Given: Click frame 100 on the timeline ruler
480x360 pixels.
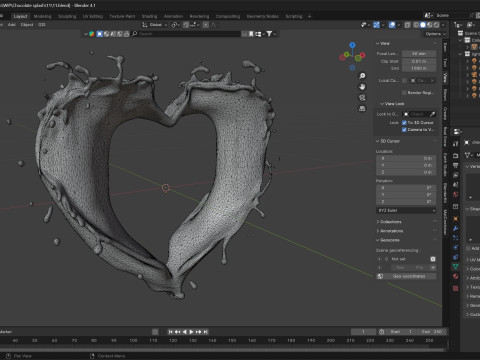Looking at the screenshot, I should pyautogui.click(x=133, y=341).
